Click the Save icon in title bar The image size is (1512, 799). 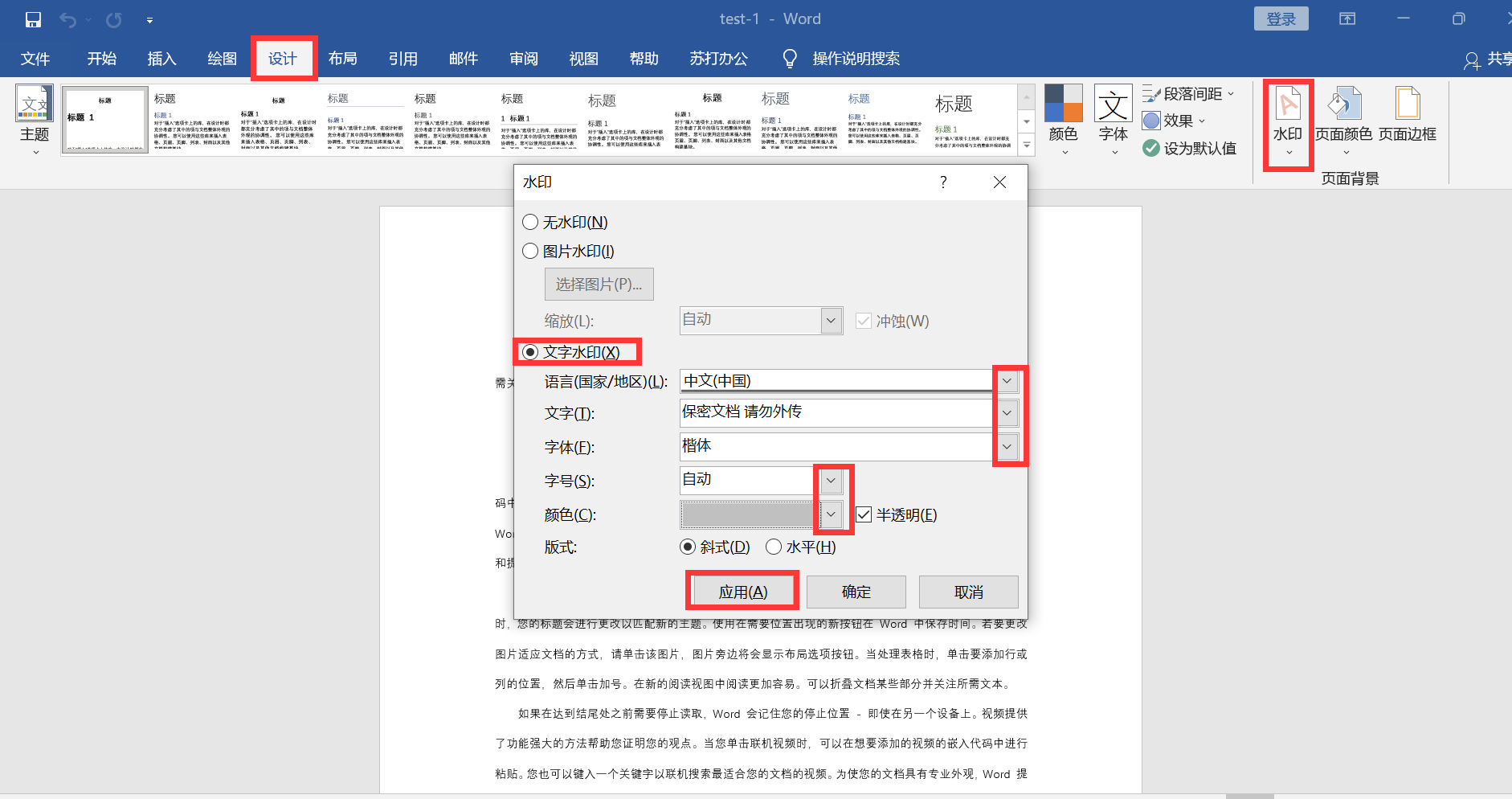point(33,19)
